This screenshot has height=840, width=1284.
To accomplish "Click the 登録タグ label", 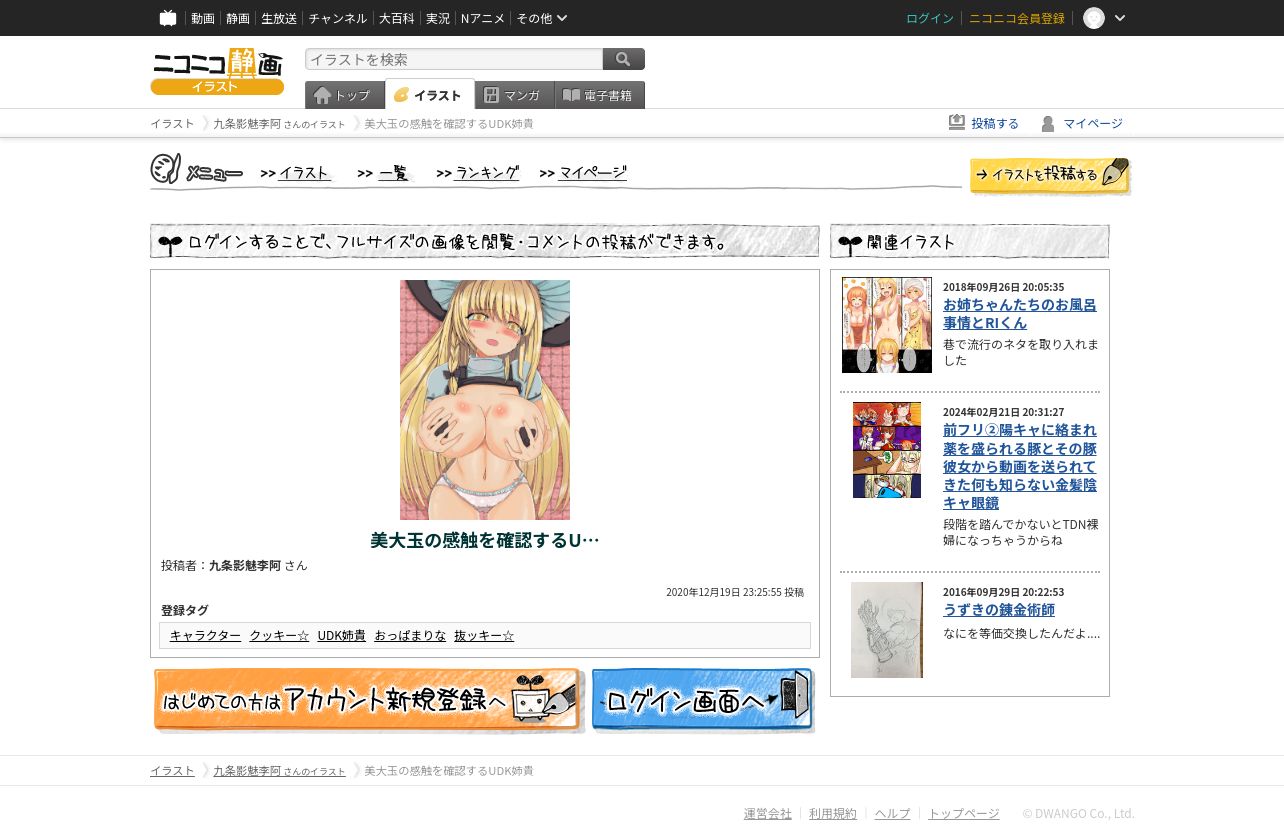I will click(x=185, y=610).
